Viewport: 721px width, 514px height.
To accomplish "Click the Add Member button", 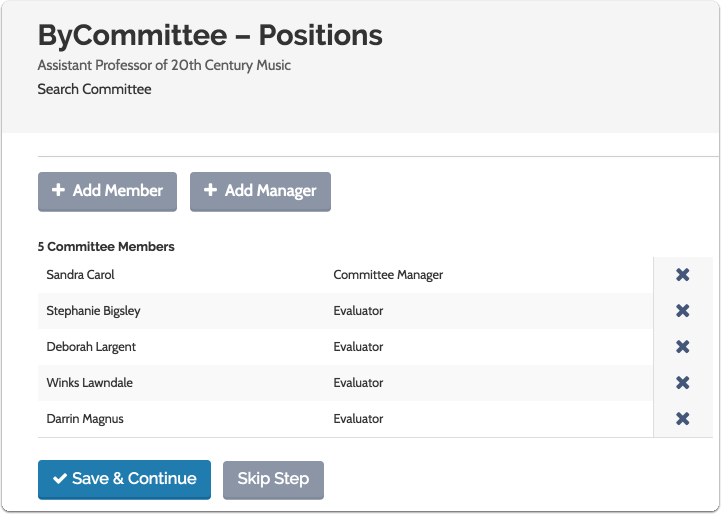I will [x=107, y=191].
